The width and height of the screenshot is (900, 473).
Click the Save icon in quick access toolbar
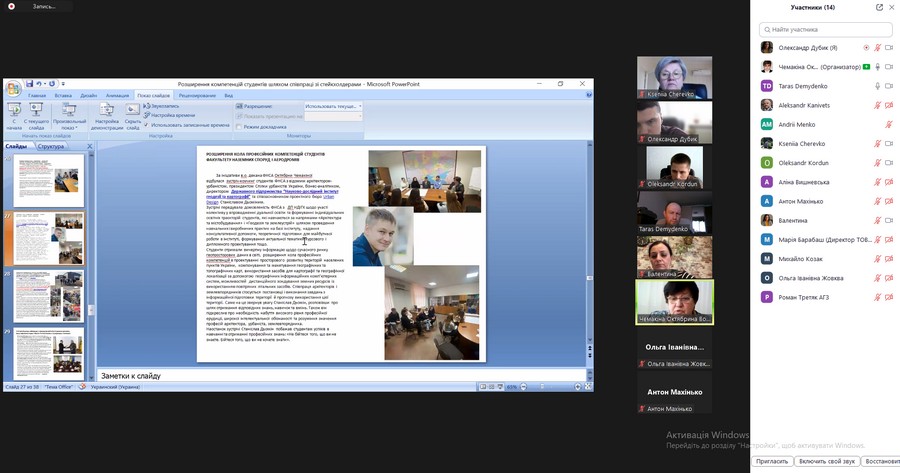pos(30,84)
